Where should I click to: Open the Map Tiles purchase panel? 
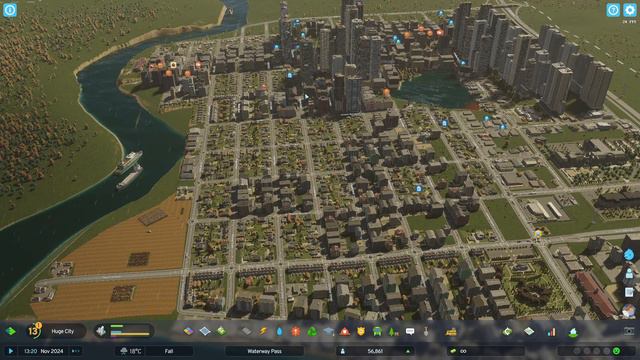pos(529,331)
